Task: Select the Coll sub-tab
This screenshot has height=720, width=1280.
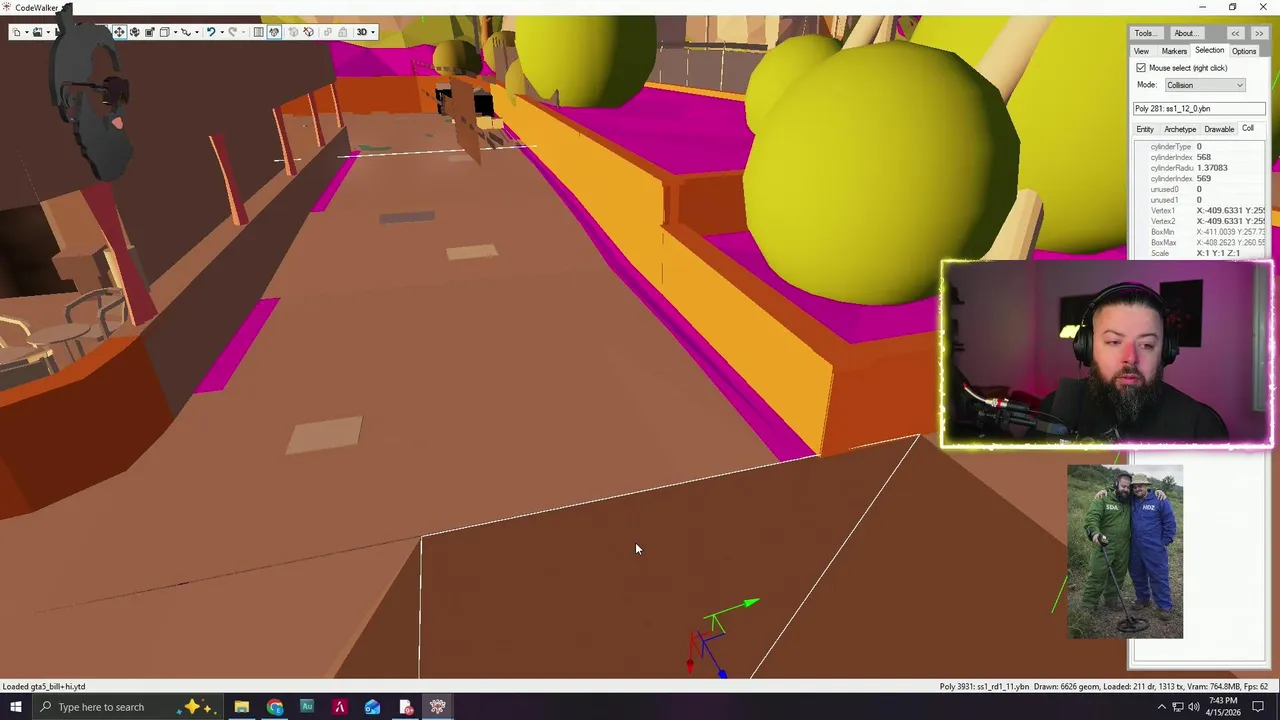Action: click(x=1248, y=128)
